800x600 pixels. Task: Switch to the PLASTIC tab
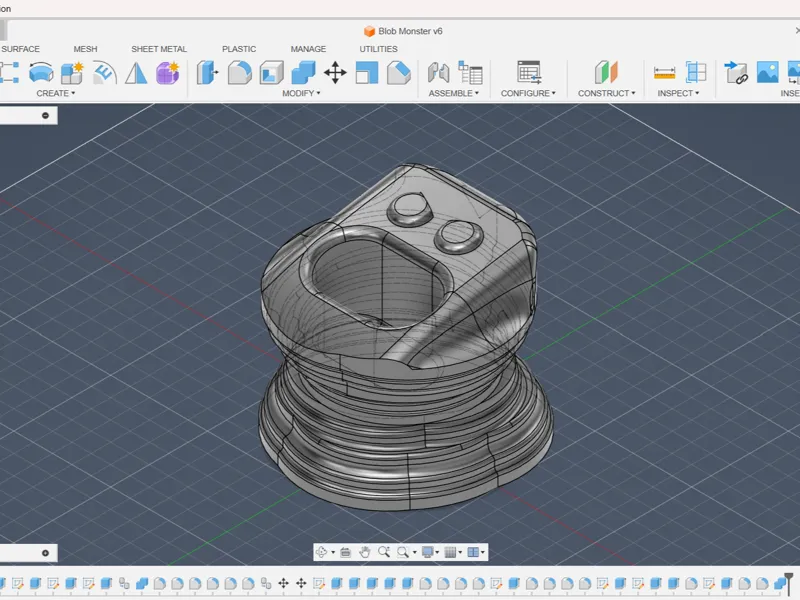click(x=239, y=49)
